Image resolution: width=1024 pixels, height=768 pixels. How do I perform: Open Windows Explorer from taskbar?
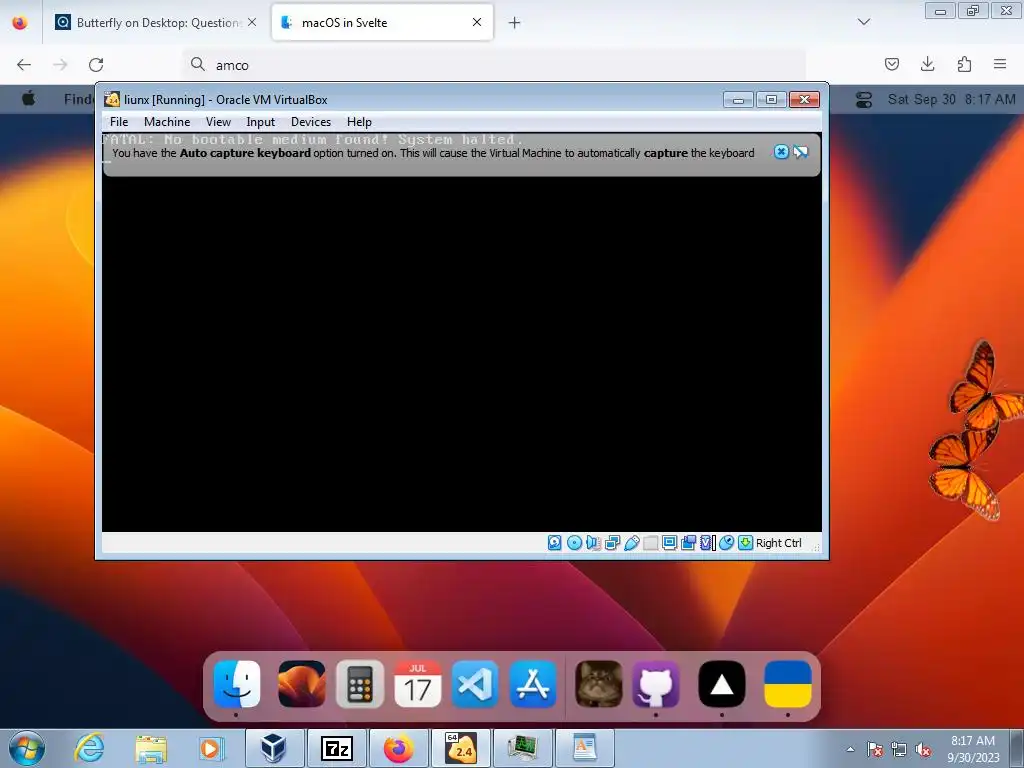(x=151, y=748)
